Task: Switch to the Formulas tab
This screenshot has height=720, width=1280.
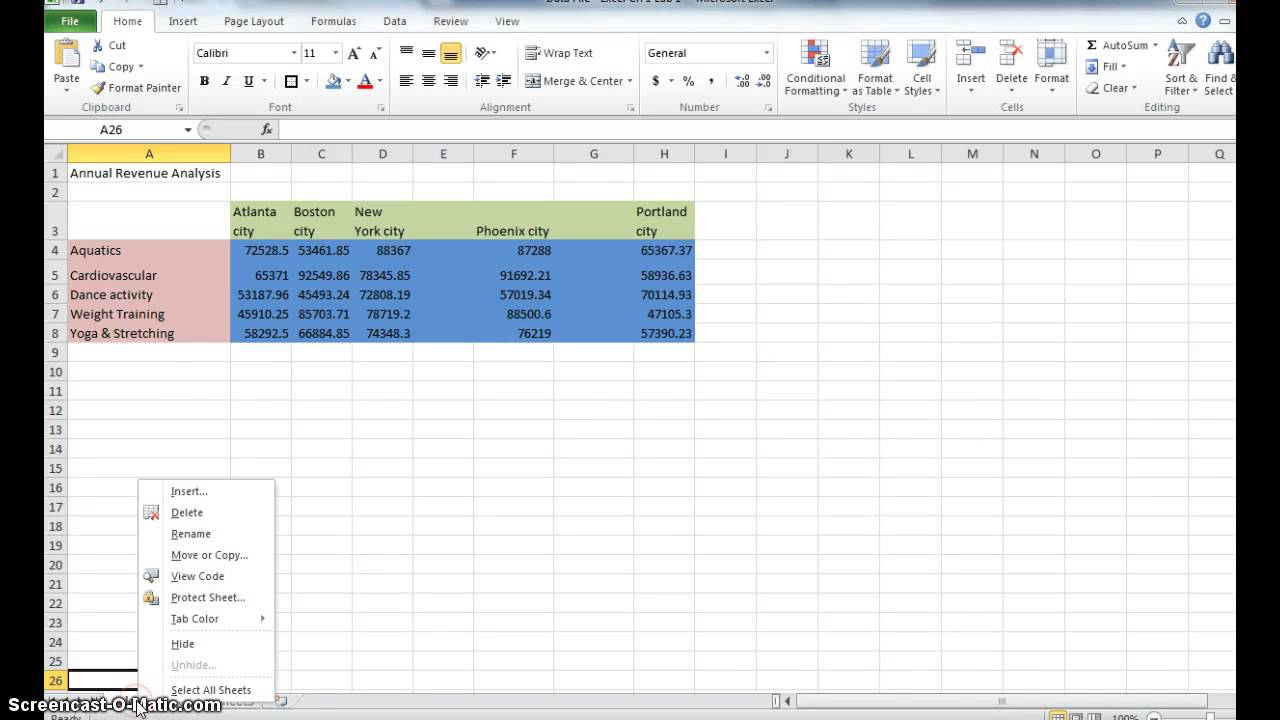Action: [333, 21]
